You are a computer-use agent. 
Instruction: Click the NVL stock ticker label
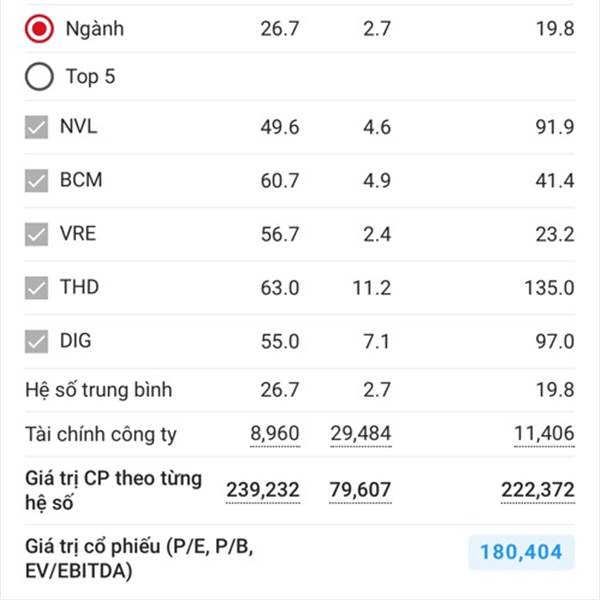coord(78,127)
